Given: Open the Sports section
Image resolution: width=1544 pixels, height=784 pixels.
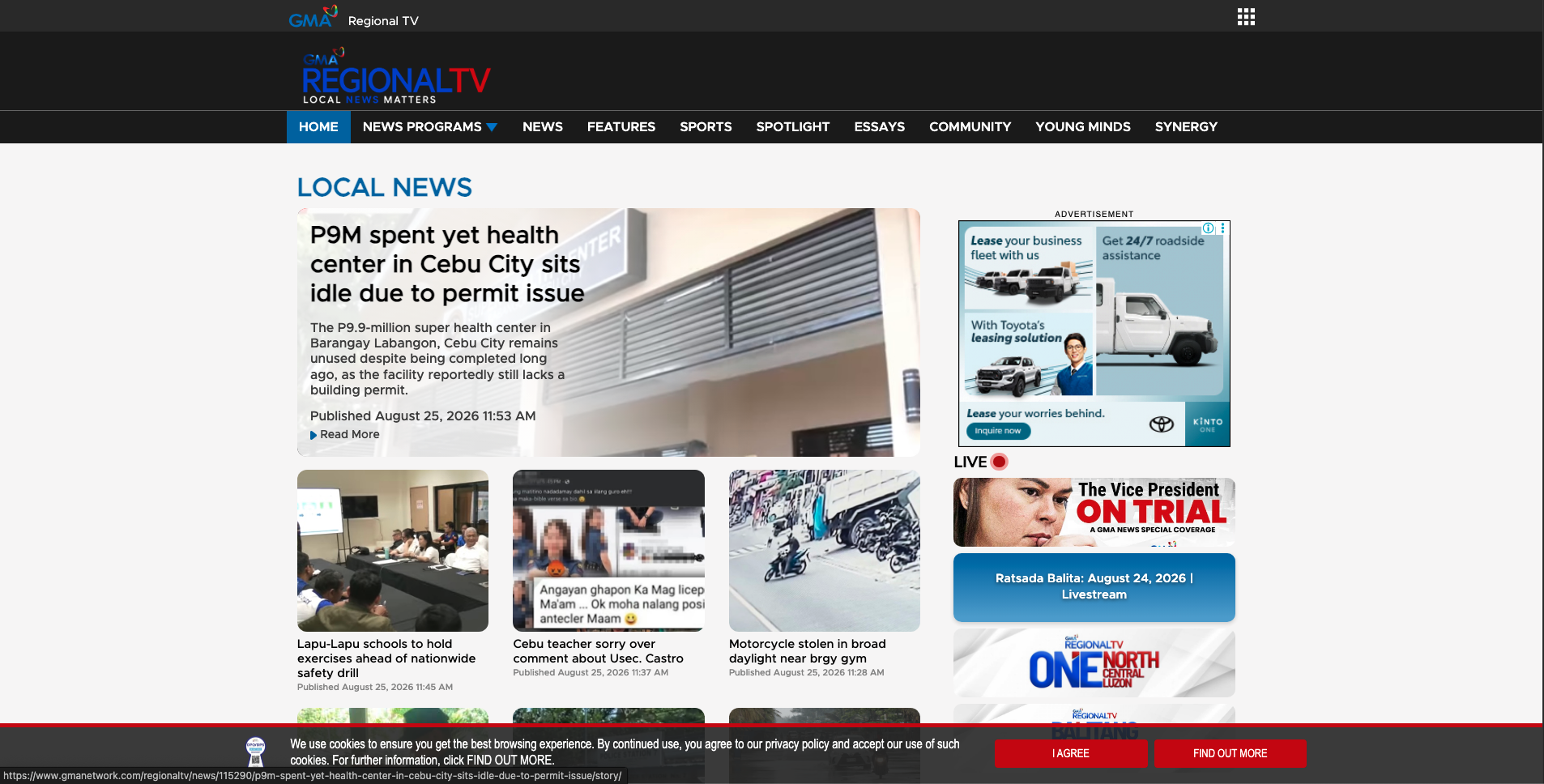Looking at the screenshot, I should pyautogui.click(x=706, y=127).
